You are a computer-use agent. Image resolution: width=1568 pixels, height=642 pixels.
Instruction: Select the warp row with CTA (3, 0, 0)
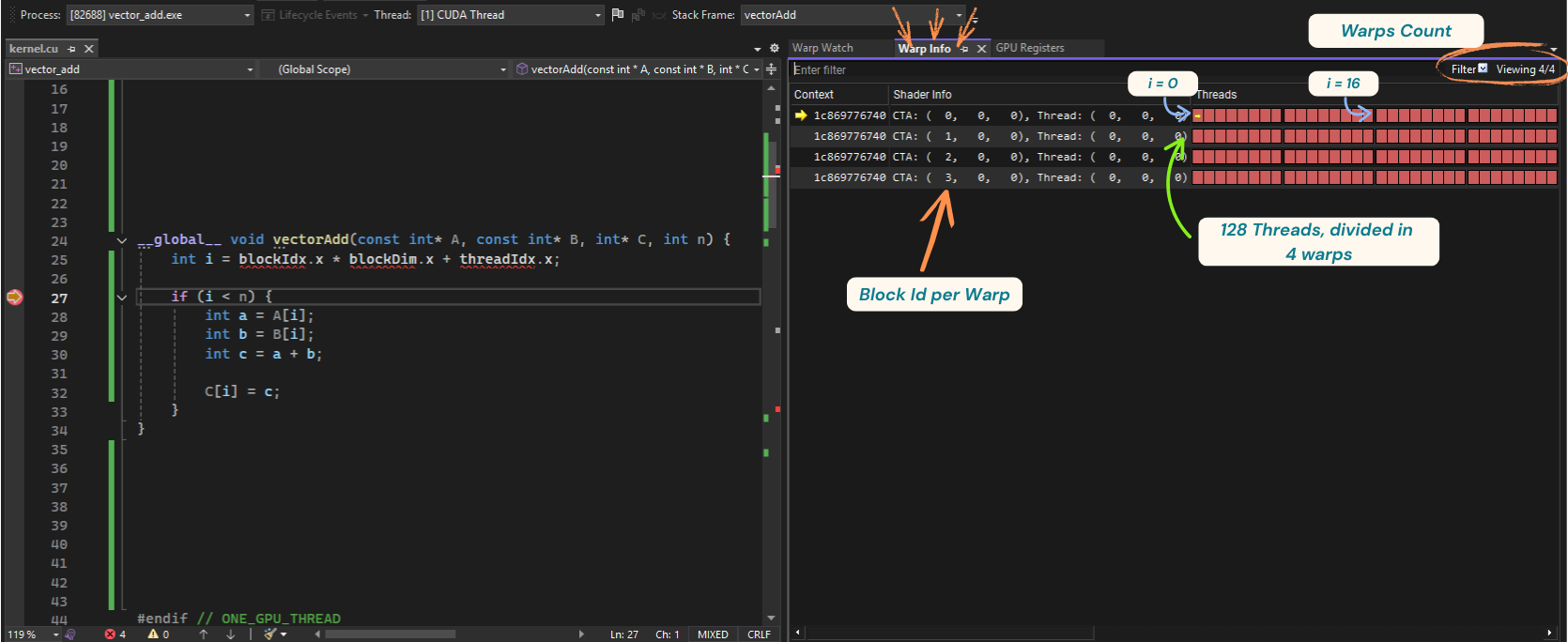tap(1174, 177)
